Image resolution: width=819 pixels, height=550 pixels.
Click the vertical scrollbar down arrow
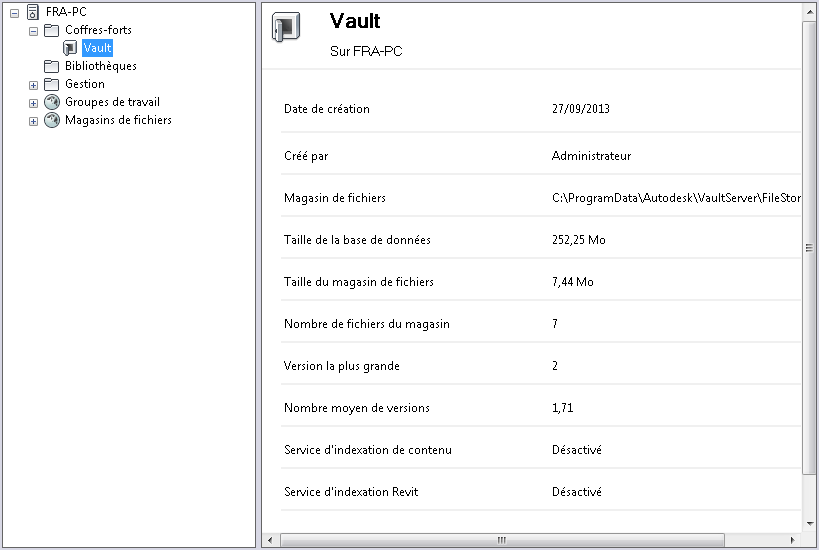[x=809, y=523]
